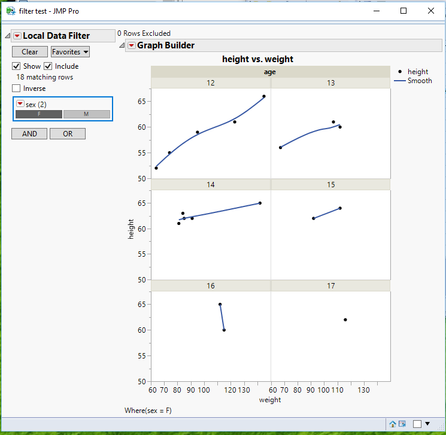
Task: Open the Favorites dropdown
Action: pyautogui.click(x=70, y=52)
